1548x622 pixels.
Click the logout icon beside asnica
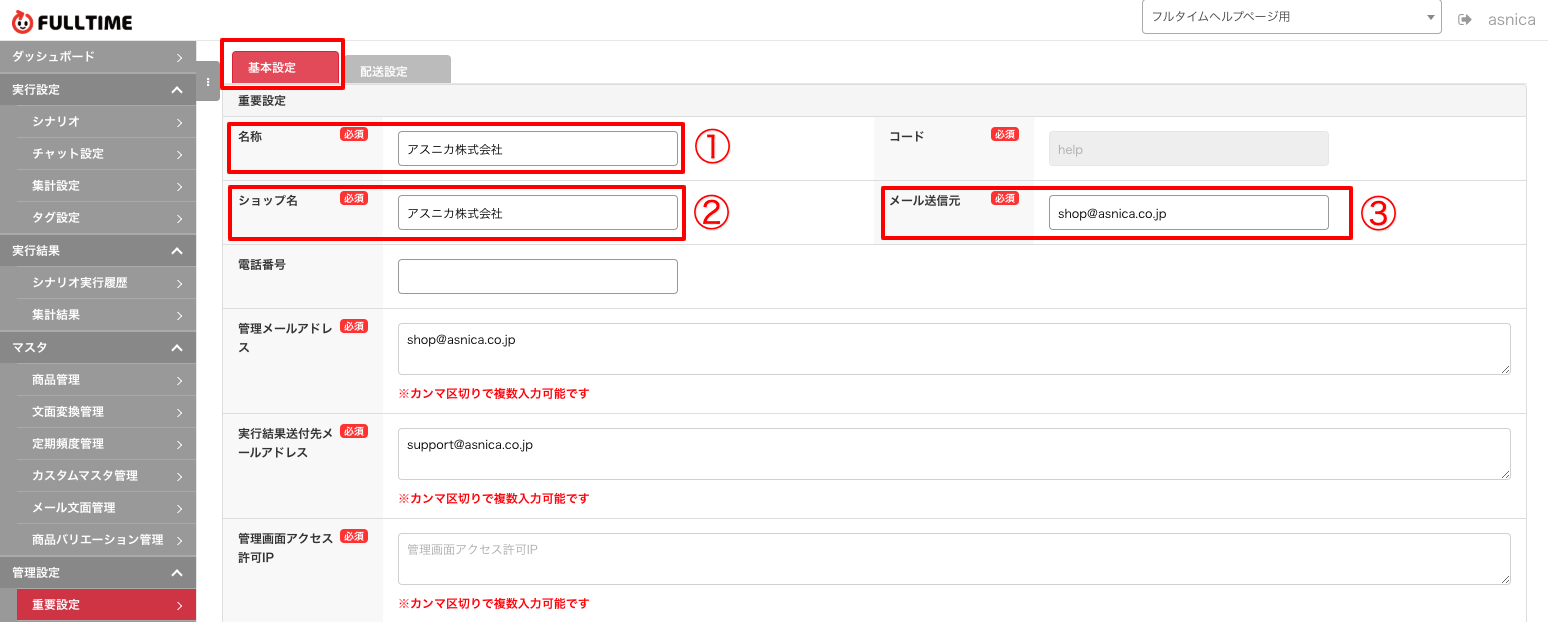pos(1465,20)
